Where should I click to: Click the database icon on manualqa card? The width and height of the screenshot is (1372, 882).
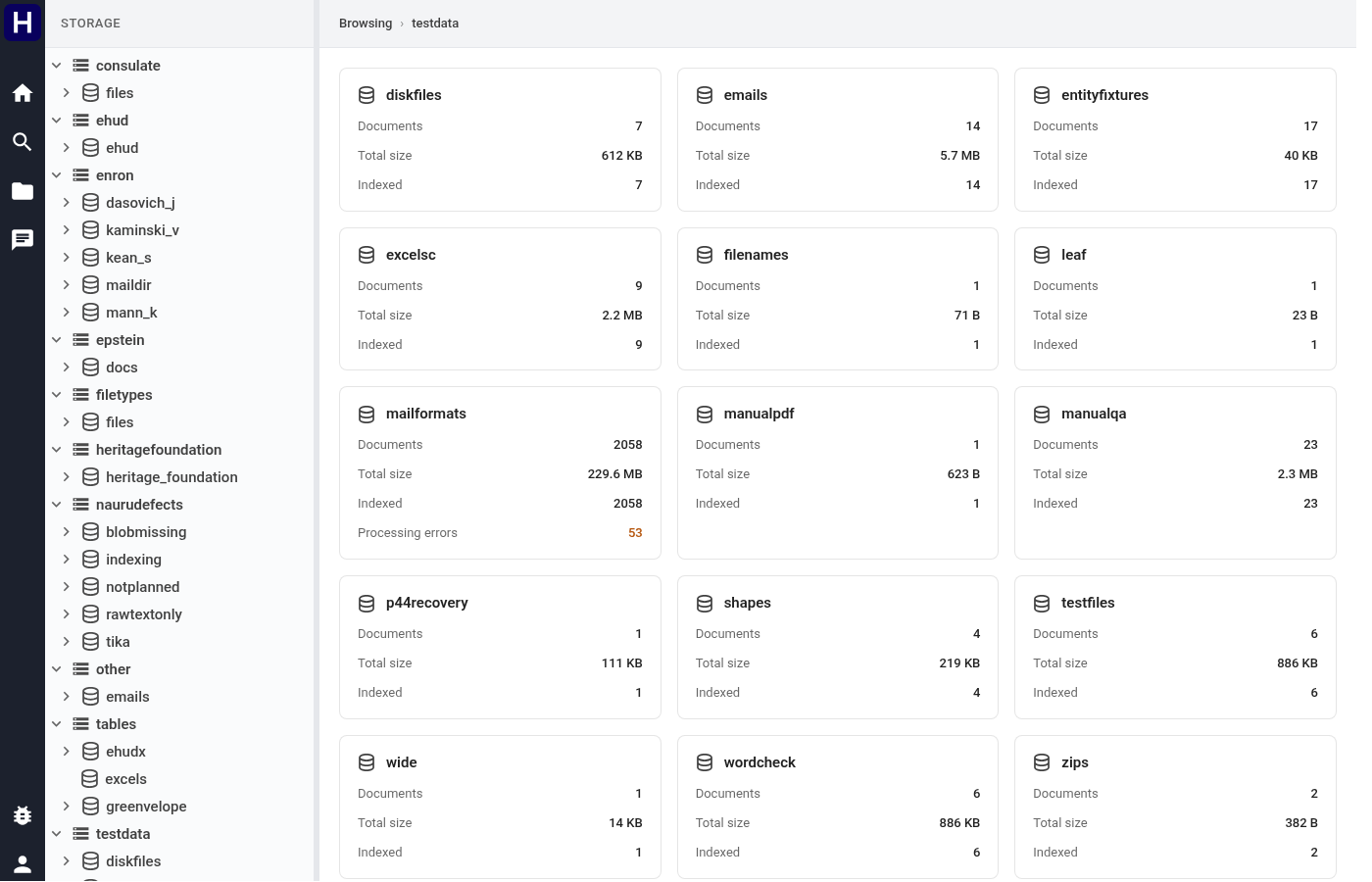click(1042, 415)
